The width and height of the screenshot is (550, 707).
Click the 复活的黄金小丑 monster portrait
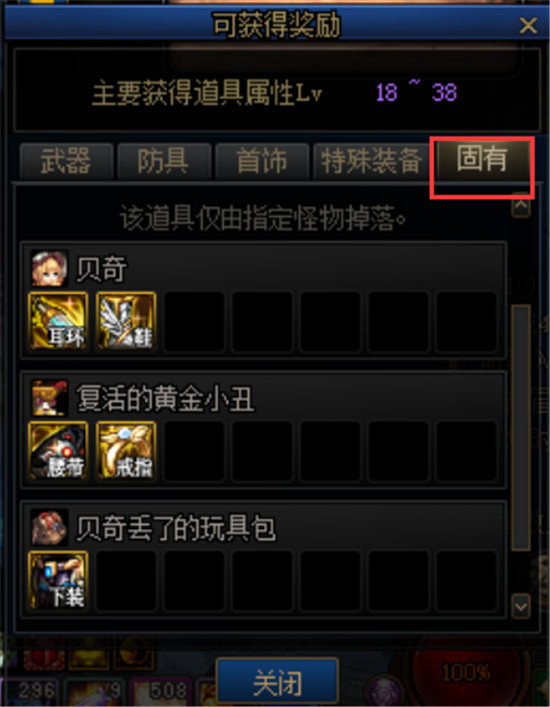(x=49, y=398)
